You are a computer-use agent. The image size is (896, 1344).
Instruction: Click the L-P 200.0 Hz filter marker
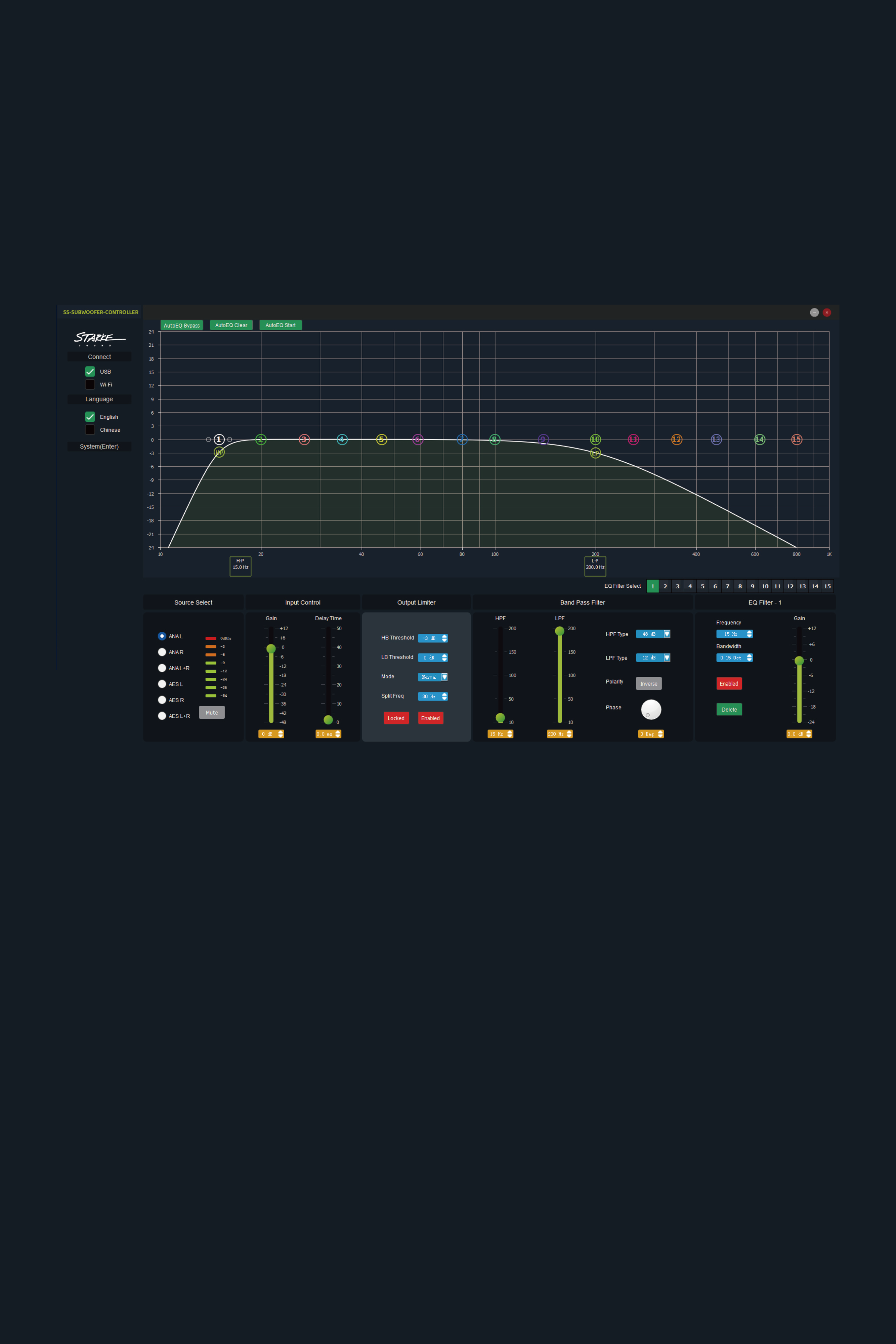click(x=595, y=566)
